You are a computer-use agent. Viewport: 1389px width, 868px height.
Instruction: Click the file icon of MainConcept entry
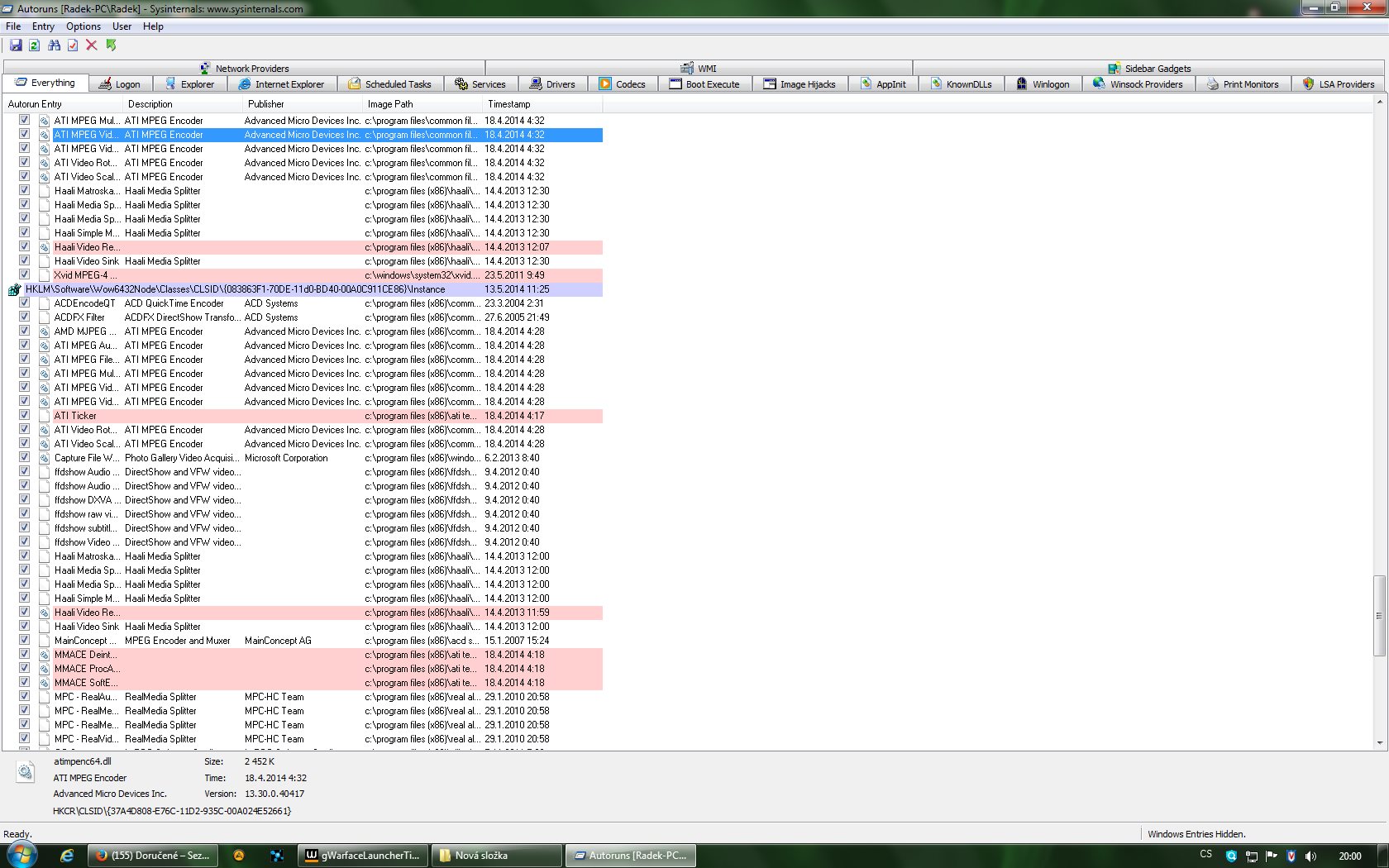point(45,641)
